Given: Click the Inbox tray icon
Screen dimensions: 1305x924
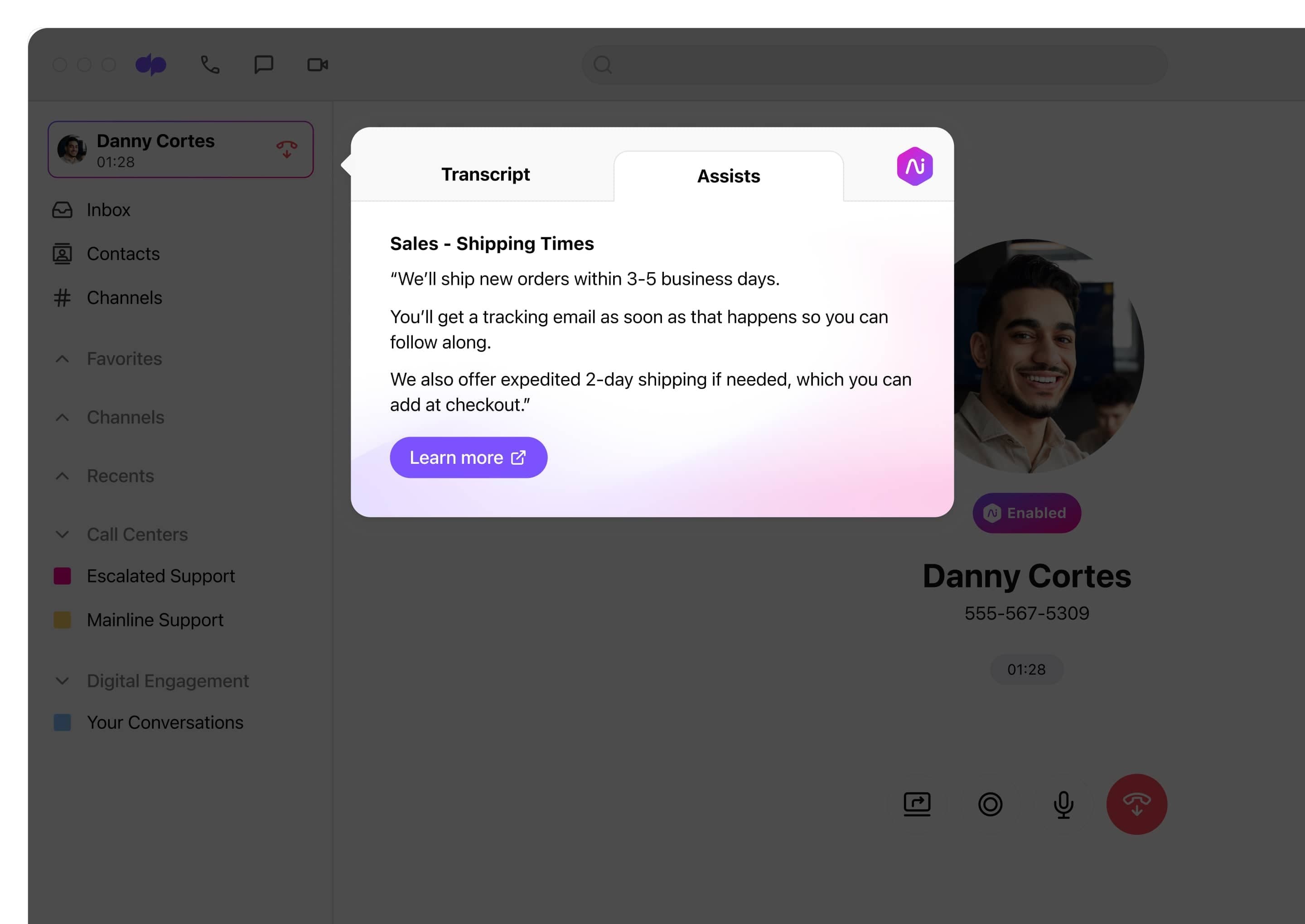Looking at the screenshot, I should tap(62, 210).
